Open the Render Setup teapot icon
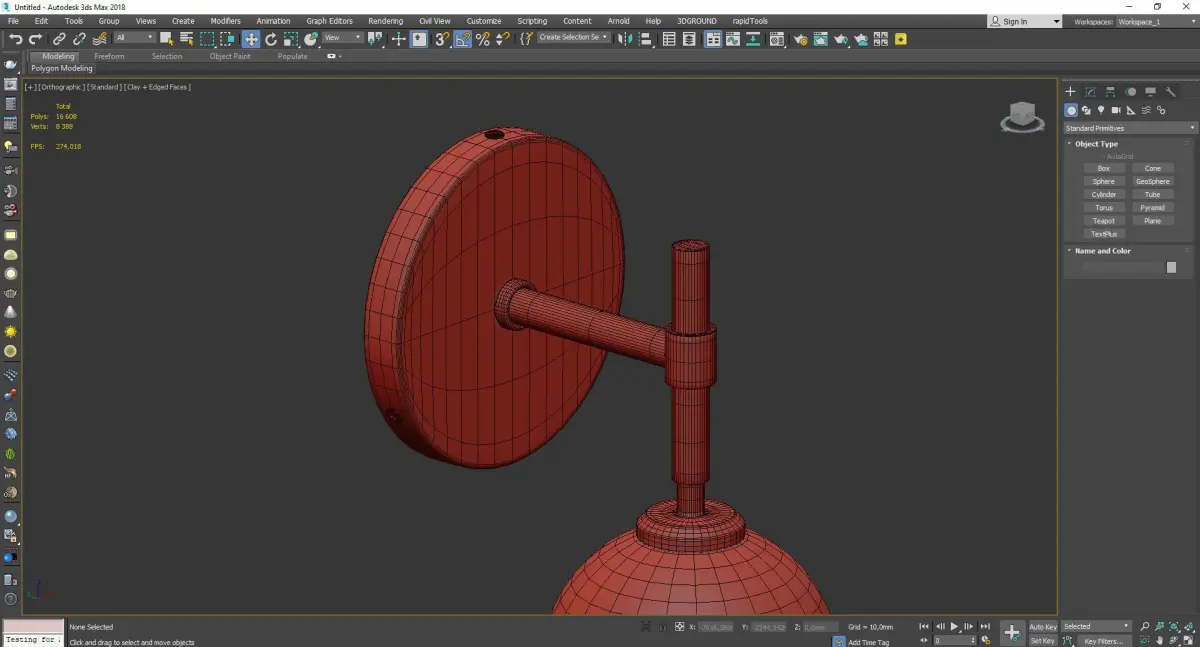This screenshot has width=1200, height=647. click(801, 39)
